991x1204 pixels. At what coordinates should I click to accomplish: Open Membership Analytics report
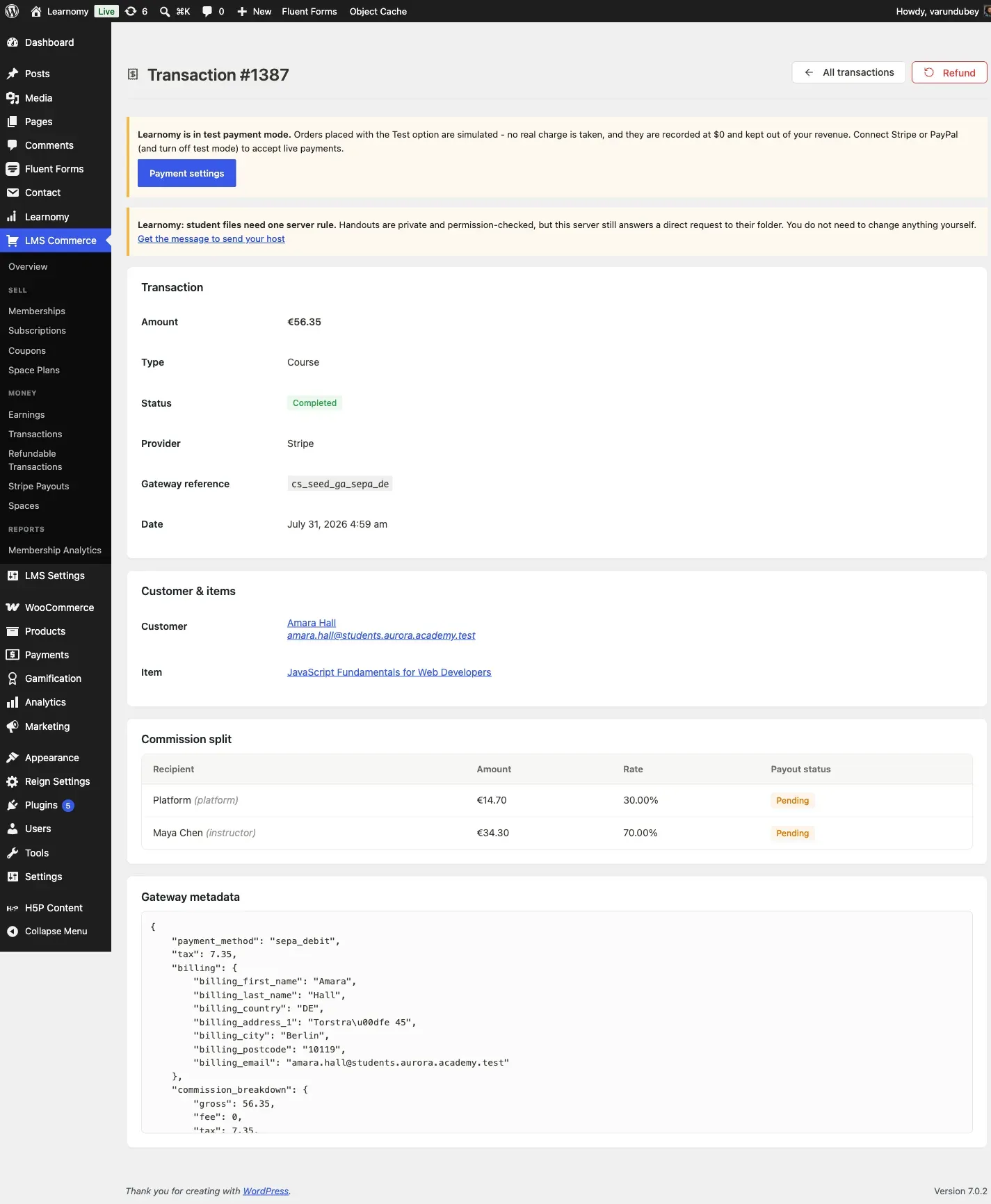pyautogui.click(x=55, y=551)
